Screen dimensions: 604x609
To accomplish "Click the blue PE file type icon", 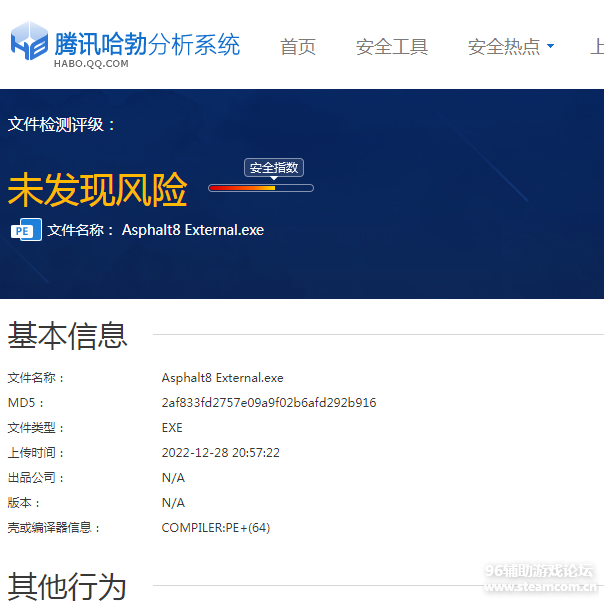I will [x=25, y=230].
